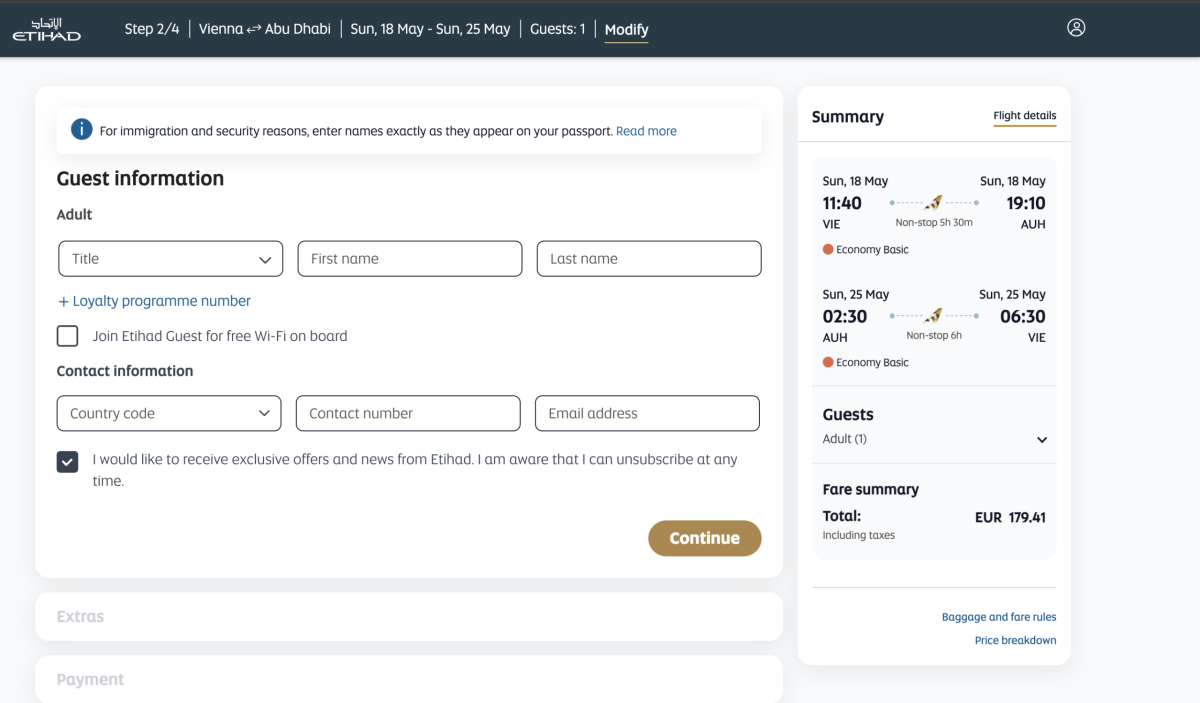
Task: Open the Flight details tab
Action: pyautogui.click(x=1024, y=116)
